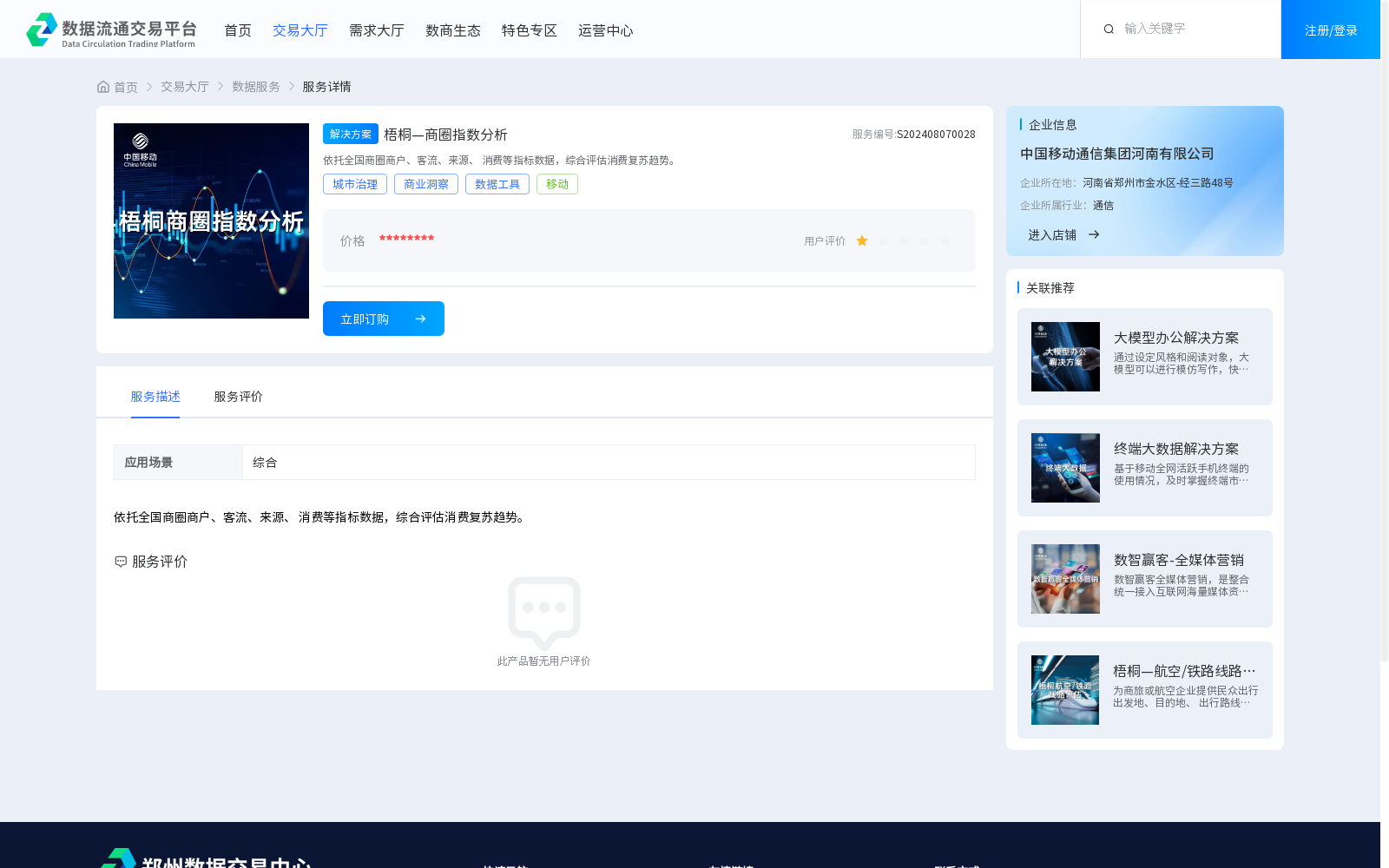The width and height of the screenshot is (1389, 868).
Task: Click the 关联推荐 section heading
Action: (x=1050, y=288)
